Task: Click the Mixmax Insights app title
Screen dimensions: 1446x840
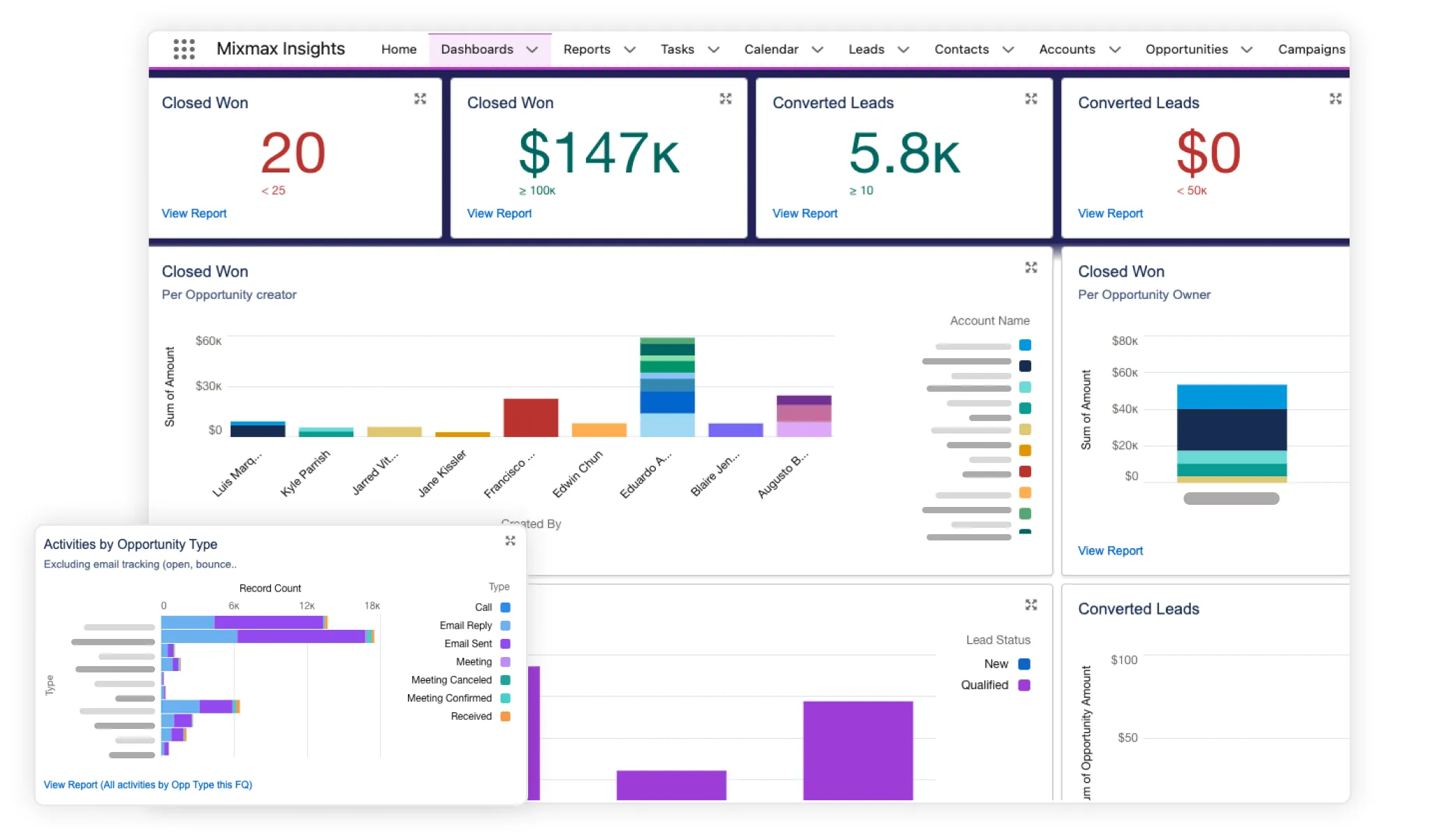Action: click(x=280, y=49)
